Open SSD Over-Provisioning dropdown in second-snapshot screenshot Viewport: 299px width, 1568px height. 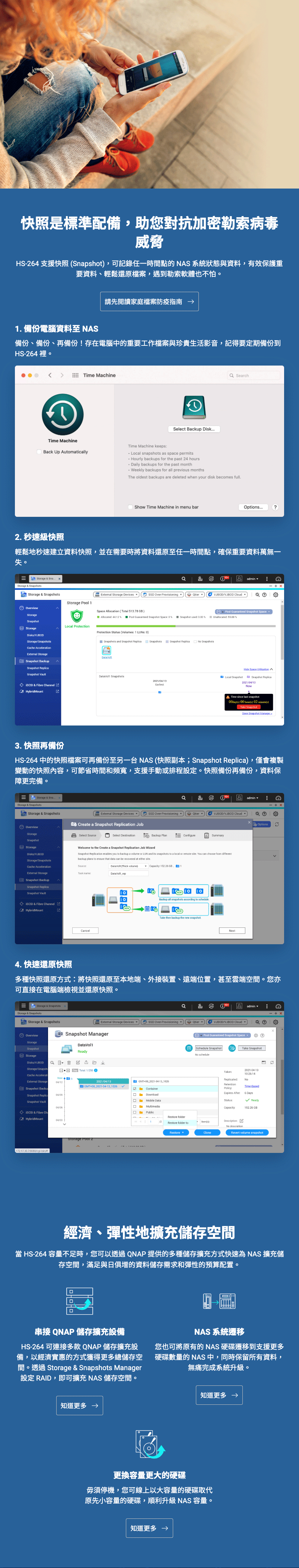pyautogui.click(x=163, y=595)
